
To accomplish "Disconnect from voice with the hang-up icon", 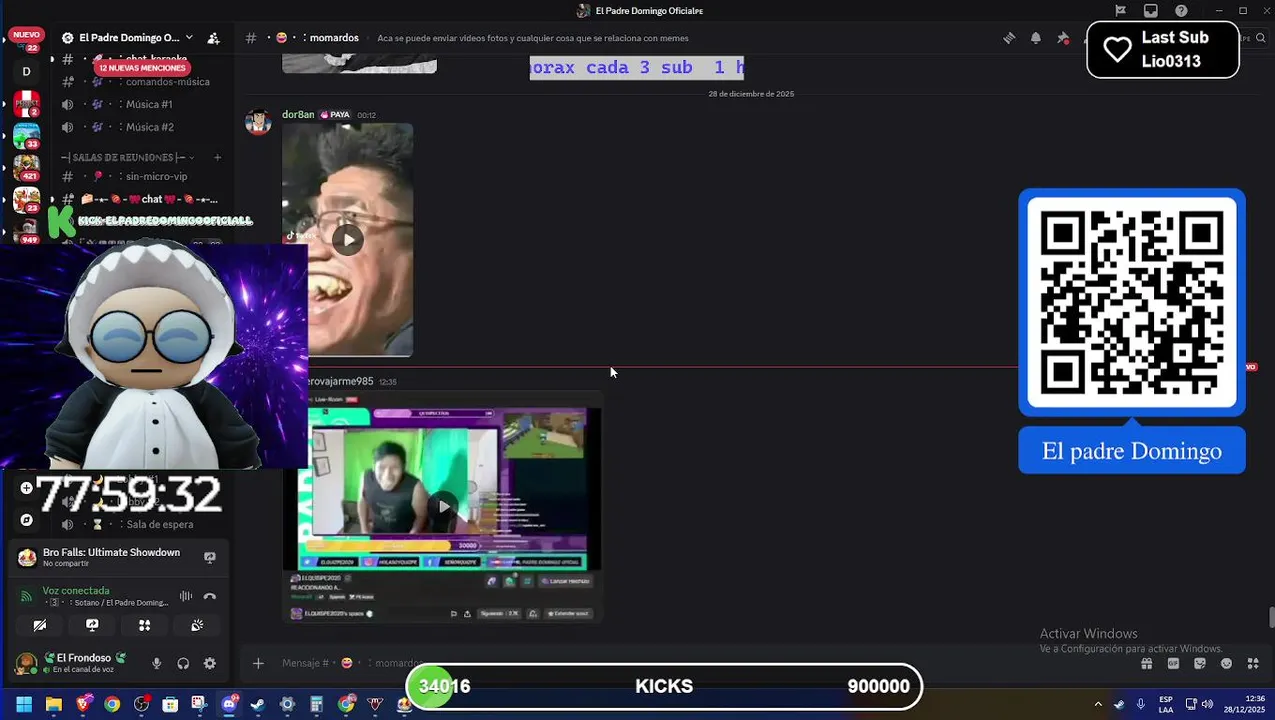I will [x=209, y=596].
